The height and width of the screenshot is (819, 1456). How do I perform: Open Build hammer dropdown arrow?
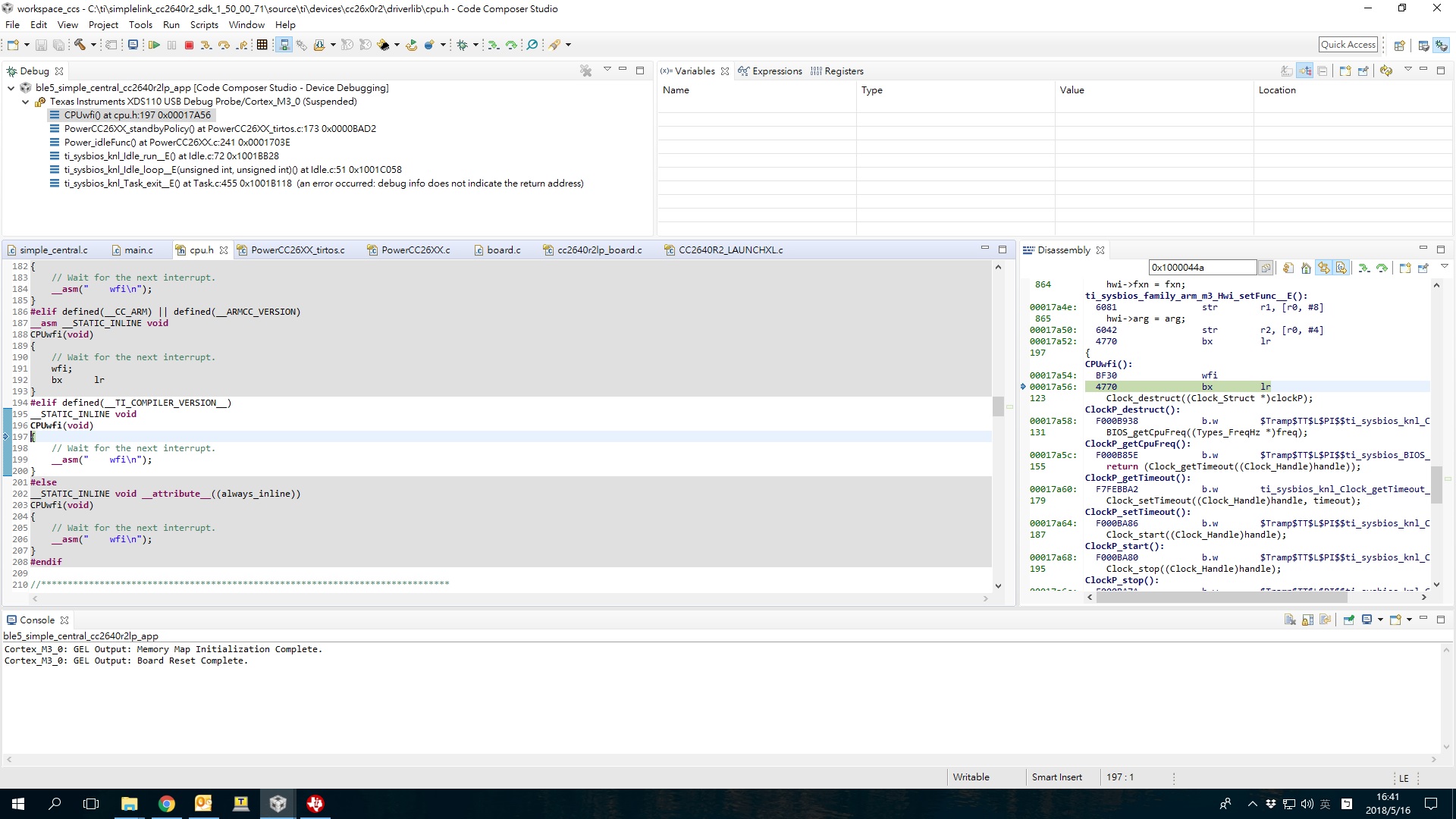(93, 45)
